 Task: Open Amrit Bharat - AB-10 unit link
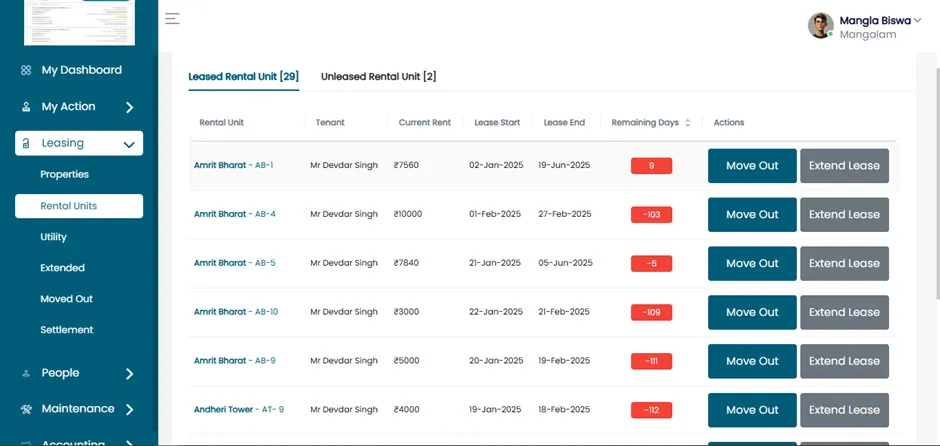click(236, 312)
